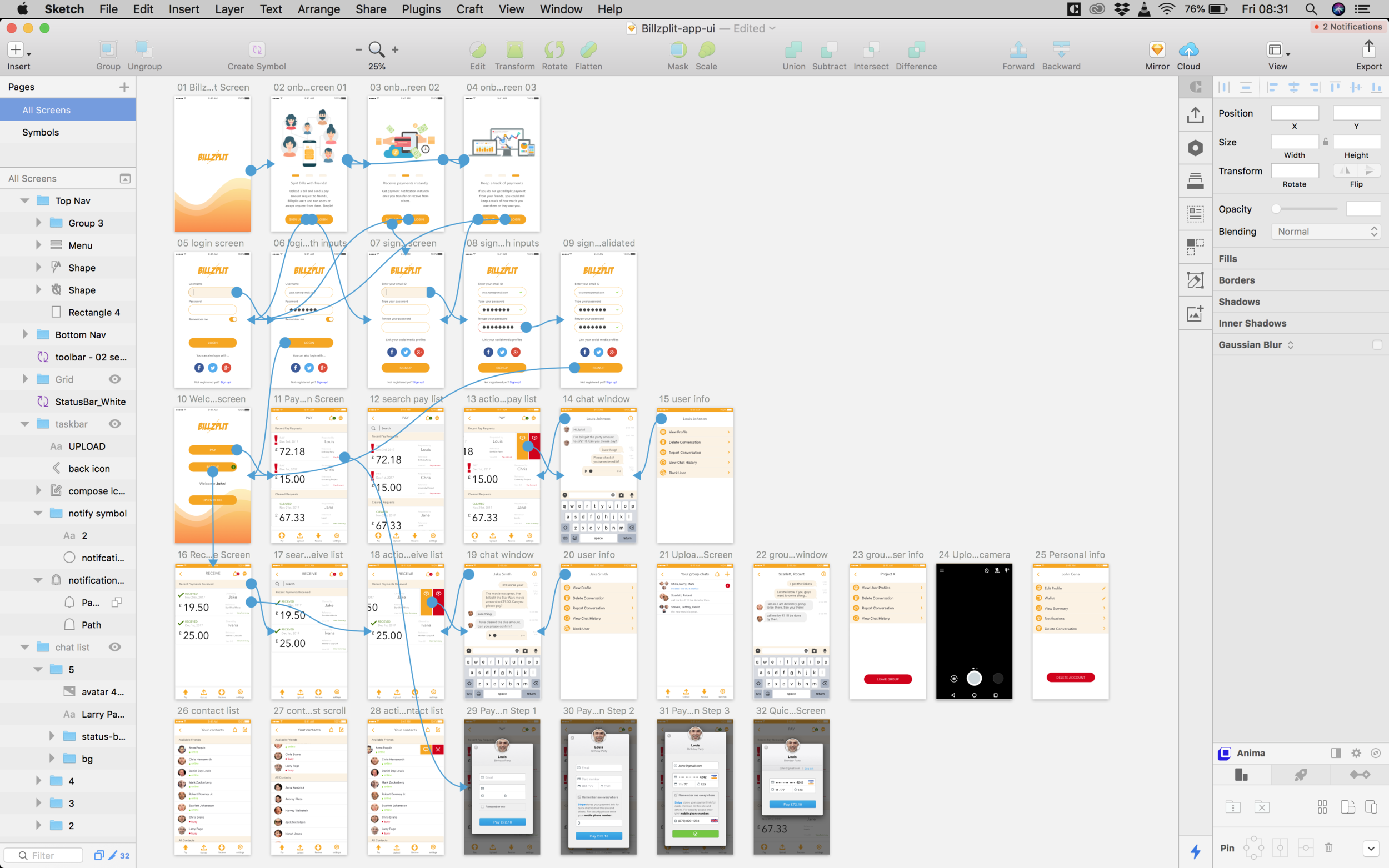Click the Flatten tool icon

[x=588, y=50]
